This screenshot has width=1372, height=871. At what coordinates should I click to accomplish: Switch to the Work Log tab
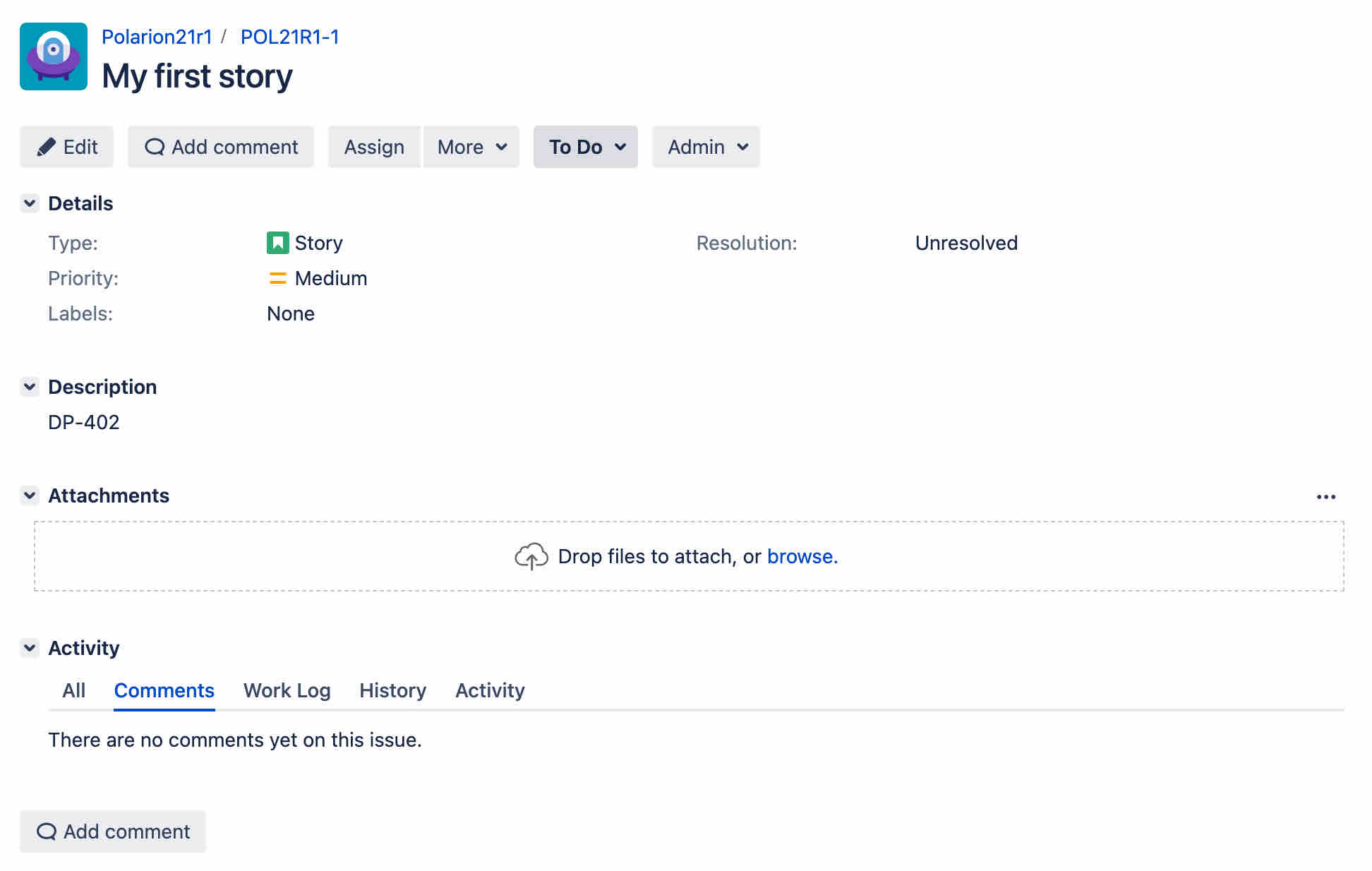287,690
